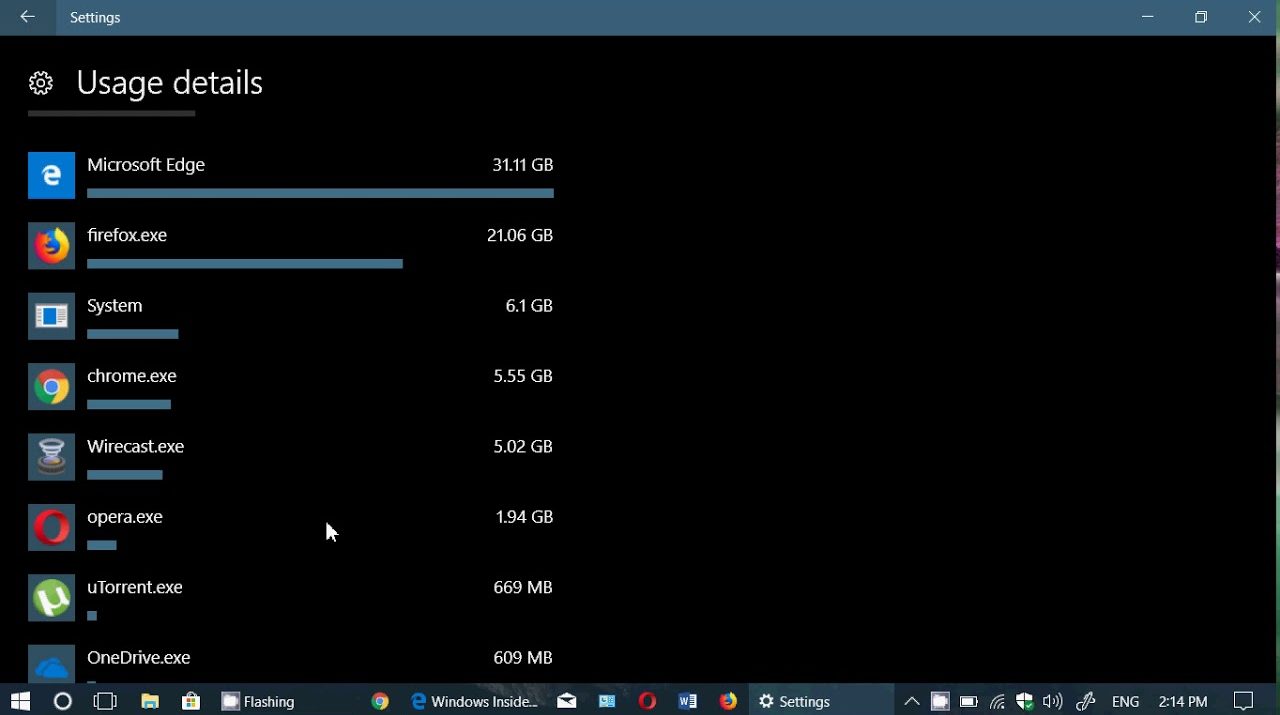Open Word from the taskbar

coord(687,701)
